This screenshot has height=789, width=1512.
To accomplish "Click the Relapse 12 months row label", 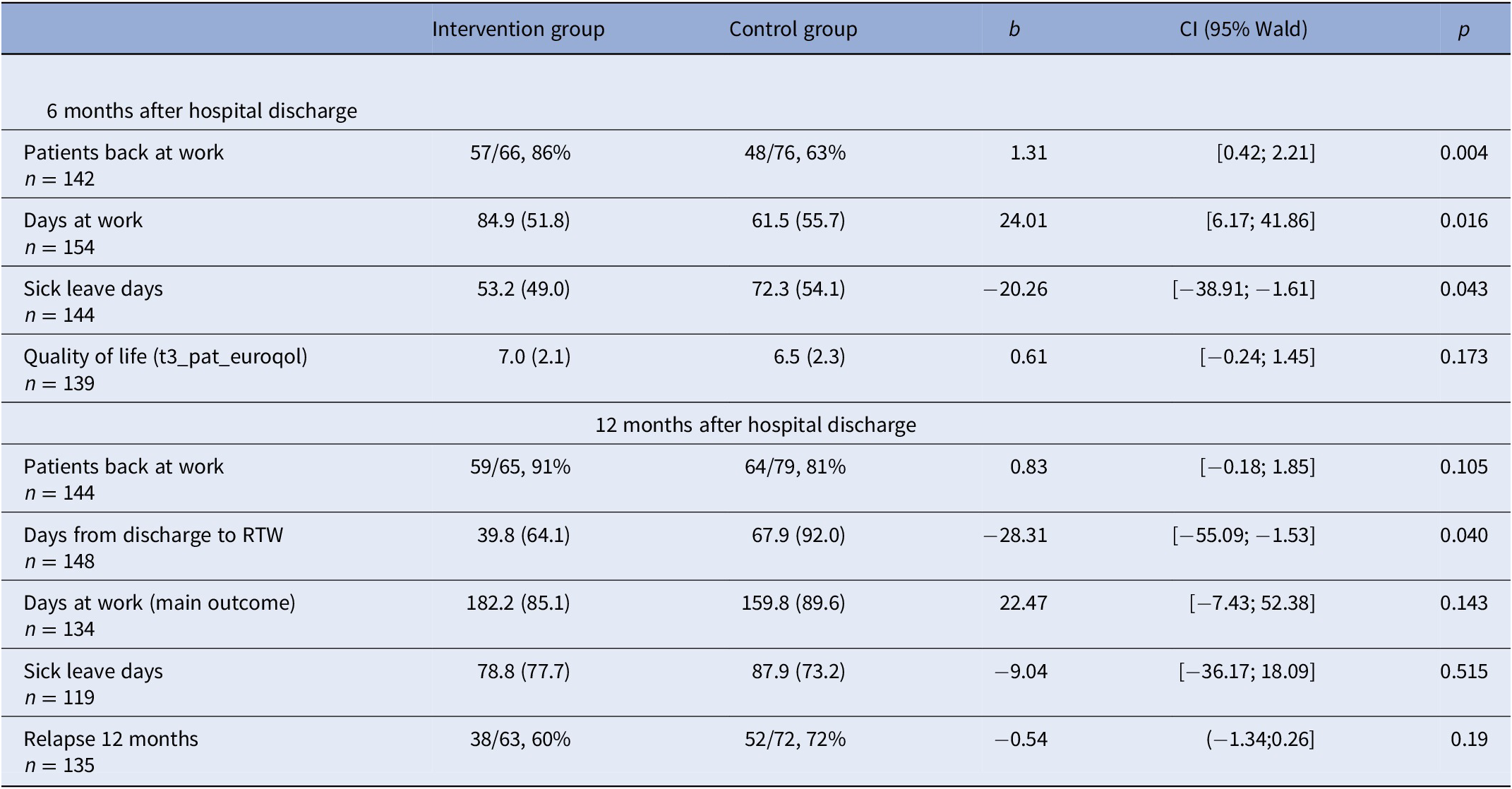I will tap(111, 739).
